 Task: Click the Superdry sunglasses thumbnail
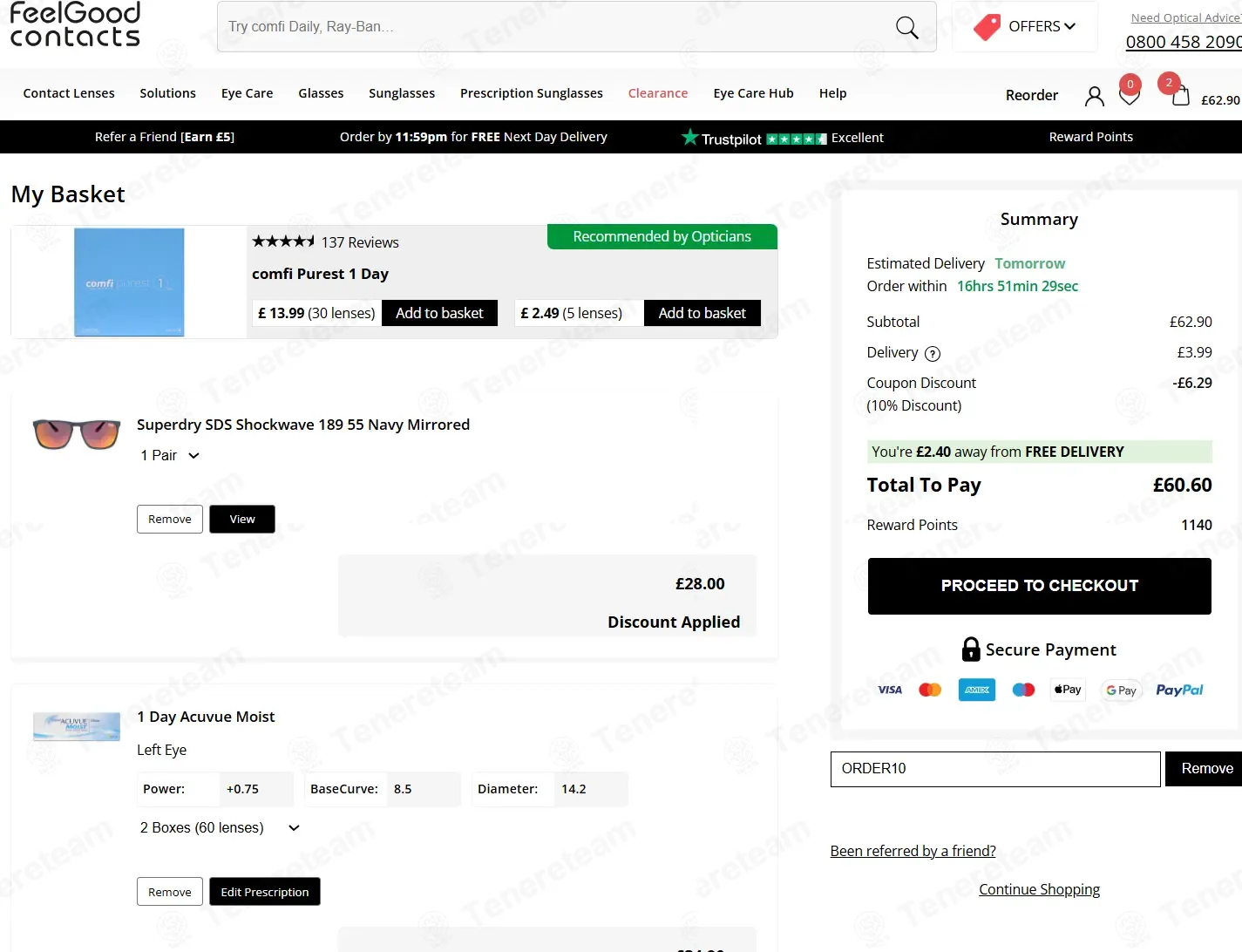coord(77,433)
